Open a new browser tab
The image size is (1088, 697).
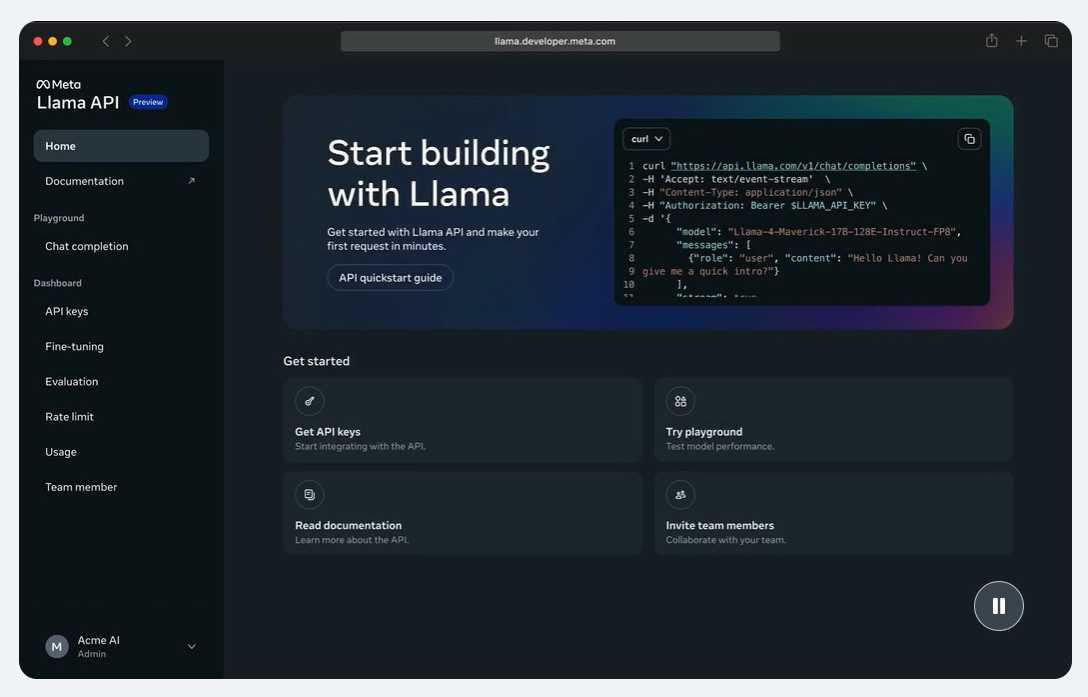pyautogui.click(x=1021, y=41)
